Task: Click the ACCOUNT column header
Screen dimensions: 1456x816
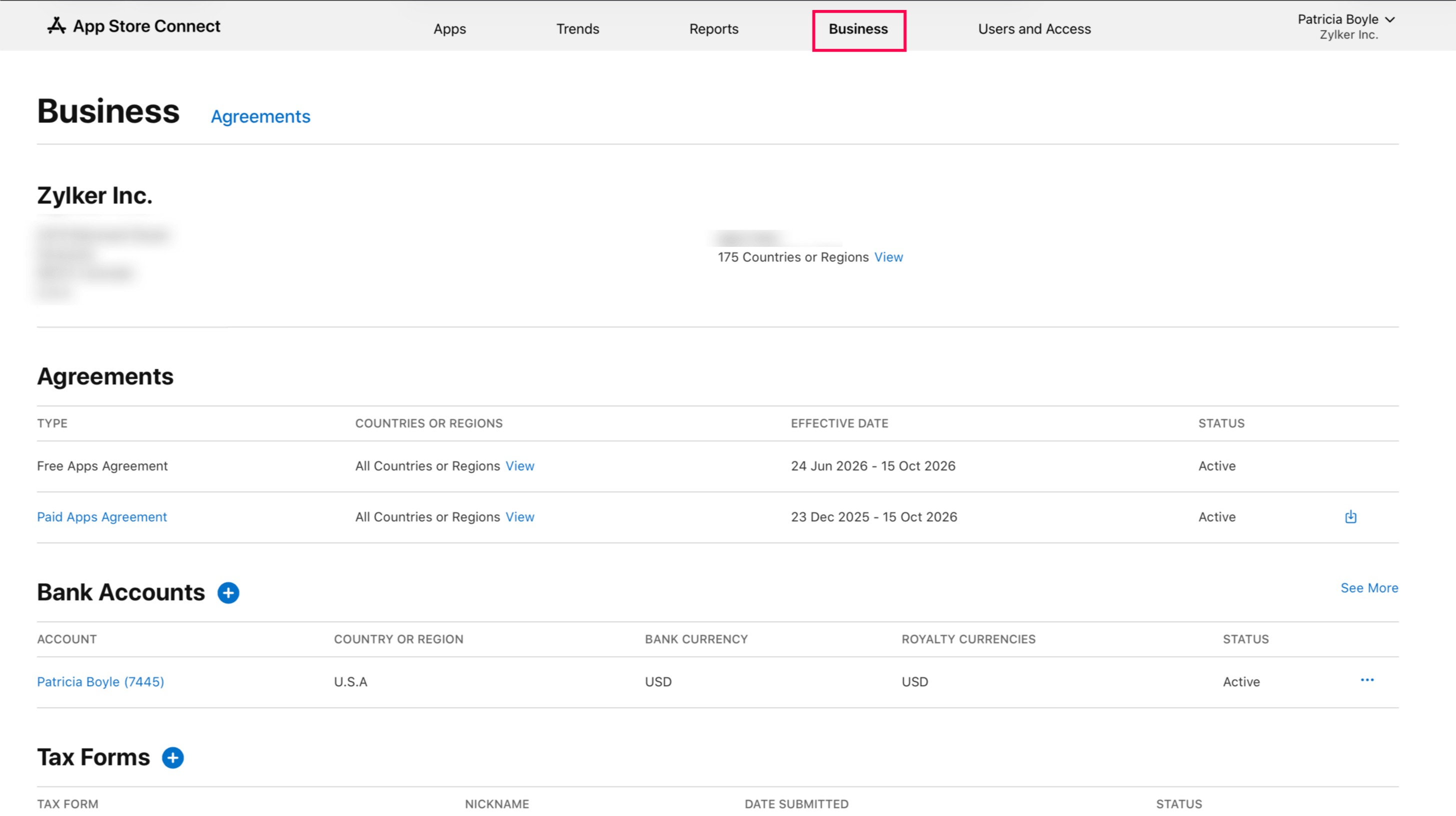Action: click(x=66, y=639)
